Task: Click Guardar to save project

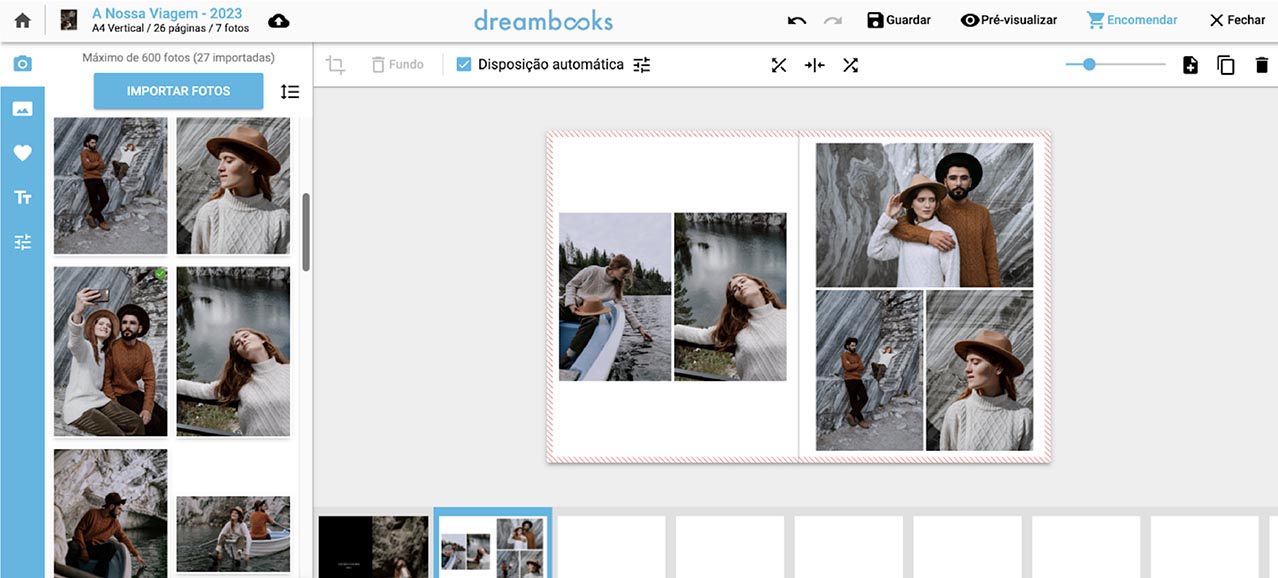Action: (898, 20)
